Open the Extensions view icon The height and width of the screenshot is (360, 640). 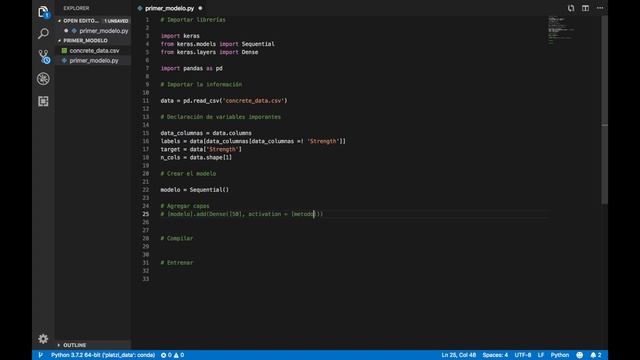43,101
